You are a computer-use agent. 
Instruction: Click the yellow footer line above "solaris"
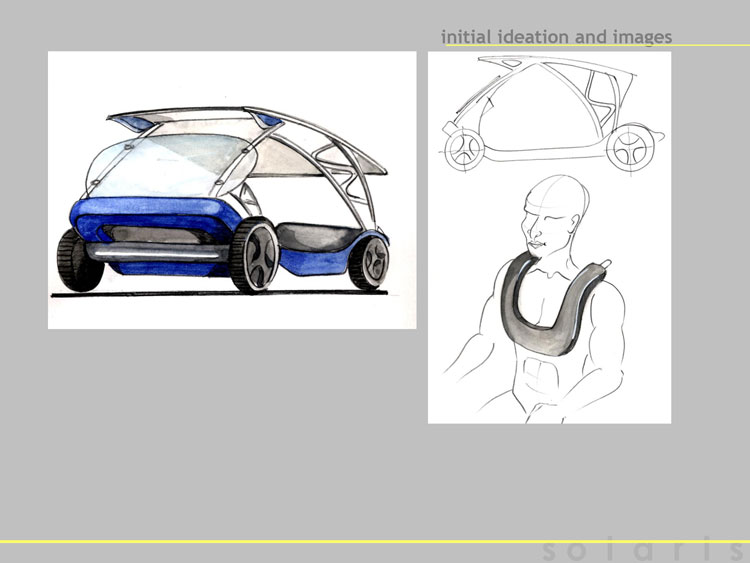(x=375, y=541)
